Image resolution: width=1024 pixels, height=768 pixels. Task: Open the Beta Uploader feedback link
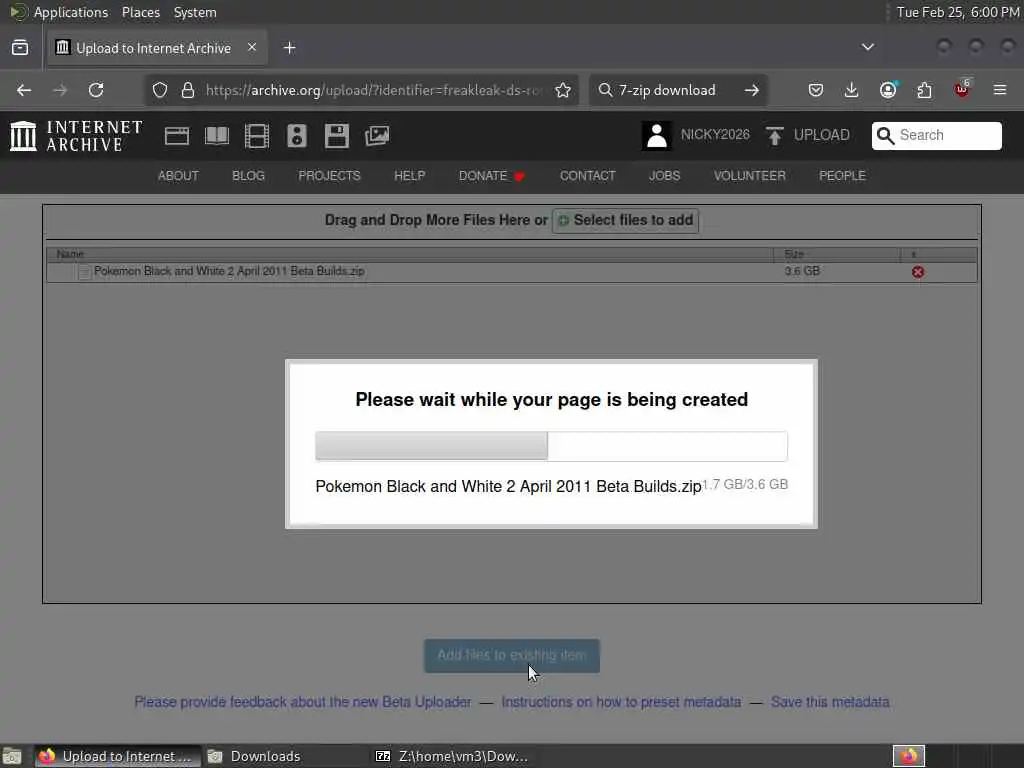click(302, 702)
